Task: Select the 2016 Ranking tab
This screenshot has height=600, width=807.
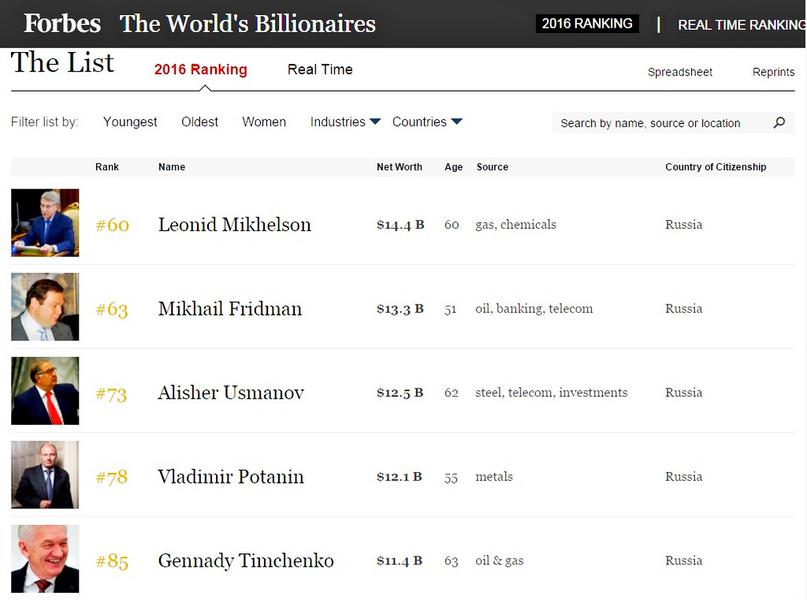Action: point(201,69)
